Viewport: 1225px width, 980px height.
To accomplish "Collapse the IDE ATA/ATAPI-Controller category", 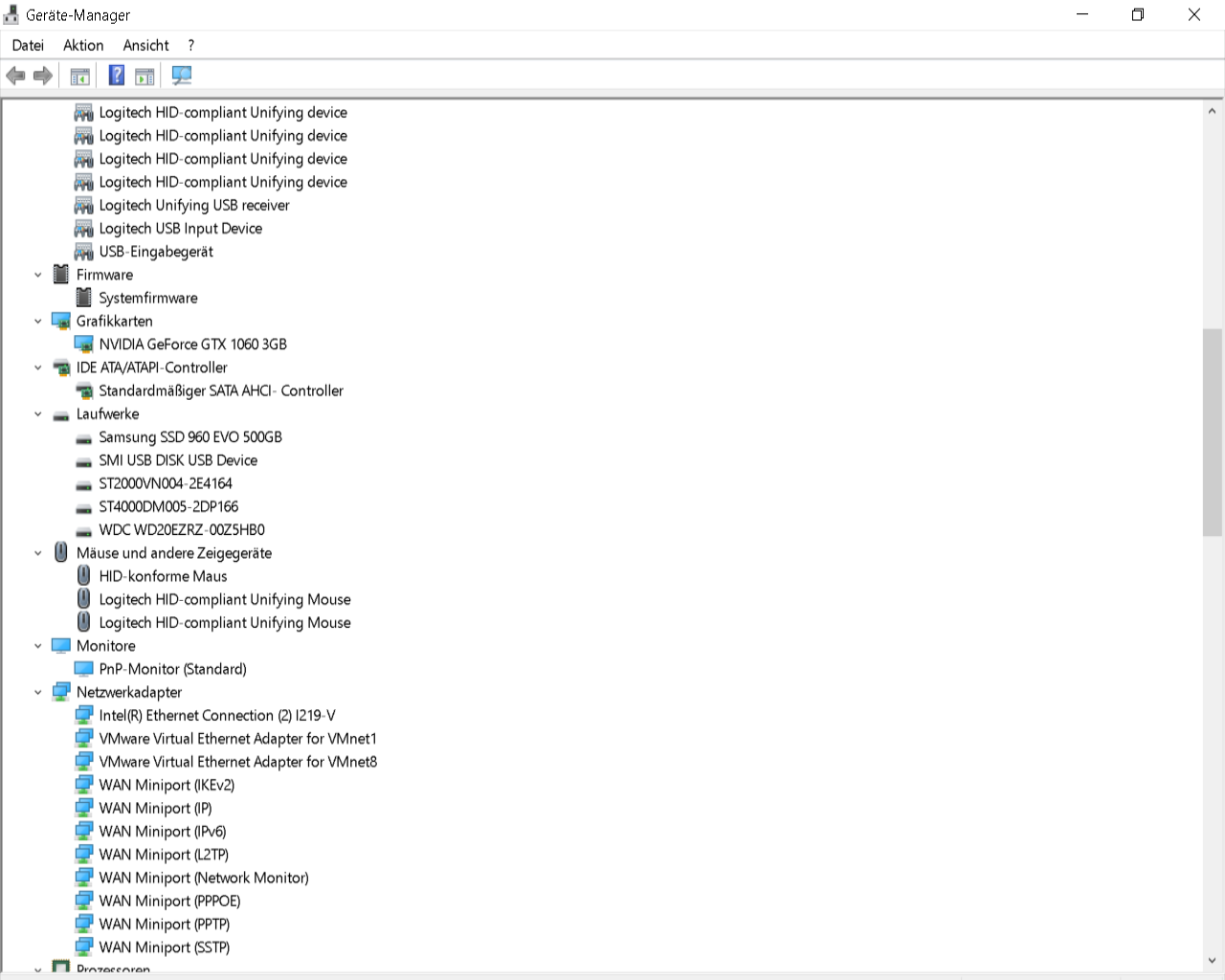I will pyautogui.click(x=38, y=367).
